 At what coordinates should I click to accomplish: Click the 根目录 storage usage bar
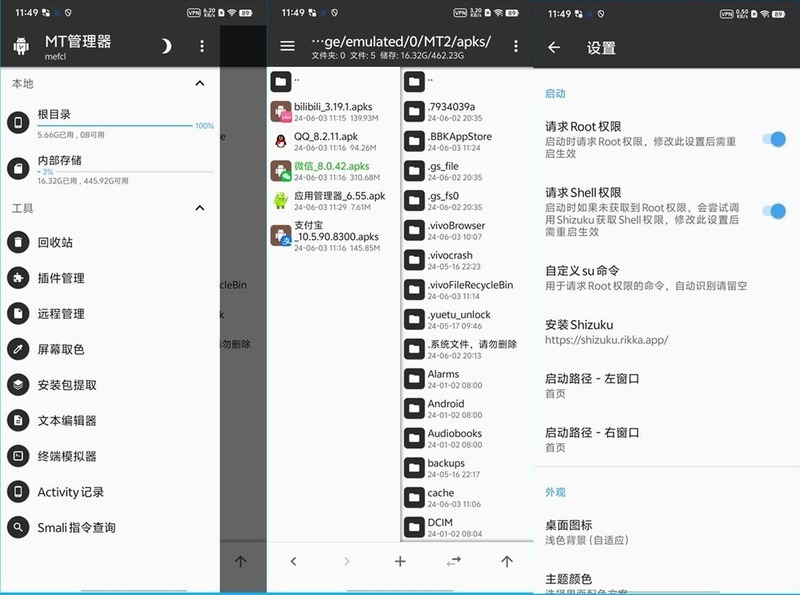[113, 126]
